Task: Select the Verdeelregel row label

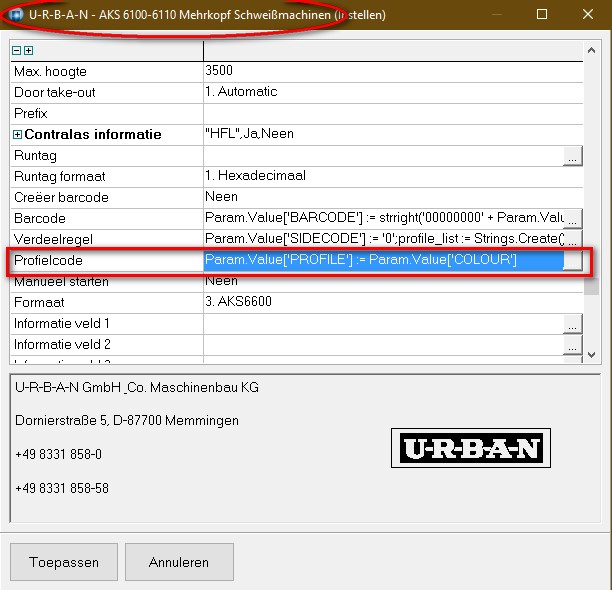Action: click(53, 239)
